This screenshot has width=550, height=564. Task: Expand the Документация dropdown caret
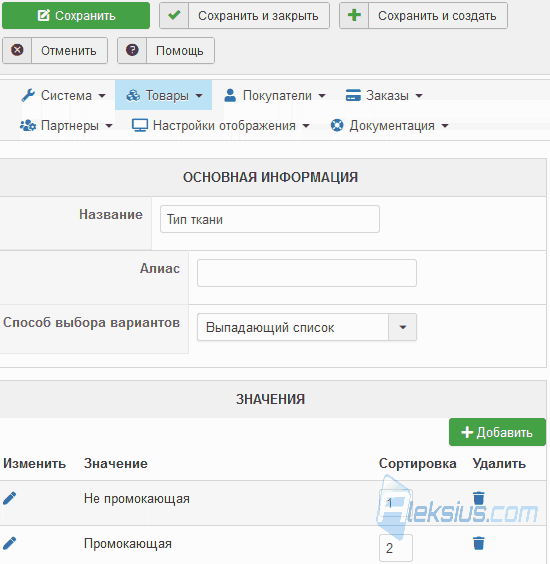tap(445, 126)
